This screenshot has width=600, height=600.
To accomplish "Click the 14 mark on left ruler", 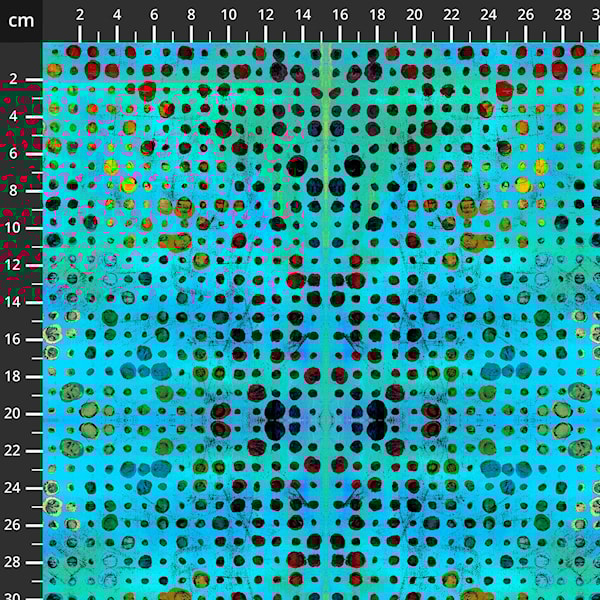I will tap(13, 302).
